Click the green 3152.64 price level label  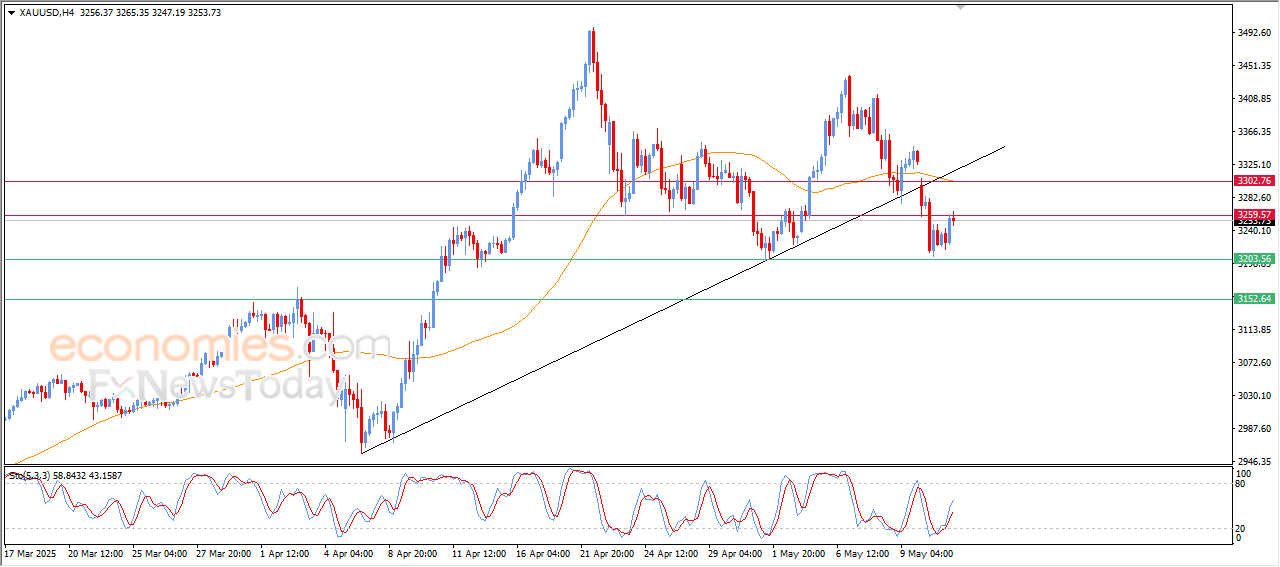click(x=1253, y=299)
